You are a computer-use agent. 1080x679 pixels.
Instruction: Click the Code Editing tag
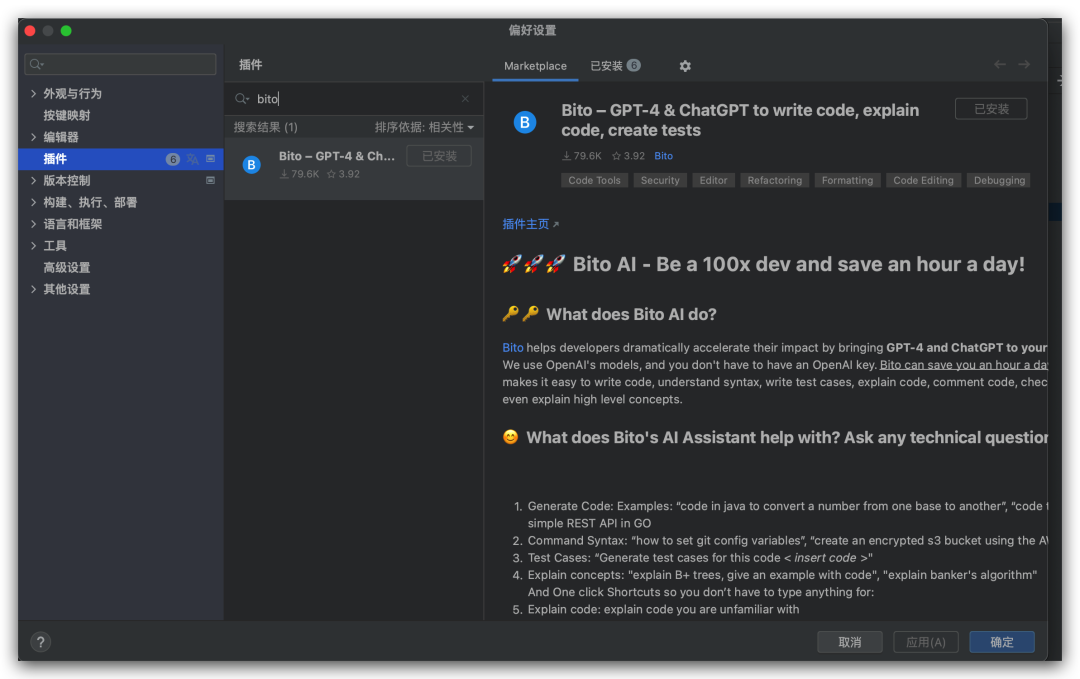[x=923, y=180]
